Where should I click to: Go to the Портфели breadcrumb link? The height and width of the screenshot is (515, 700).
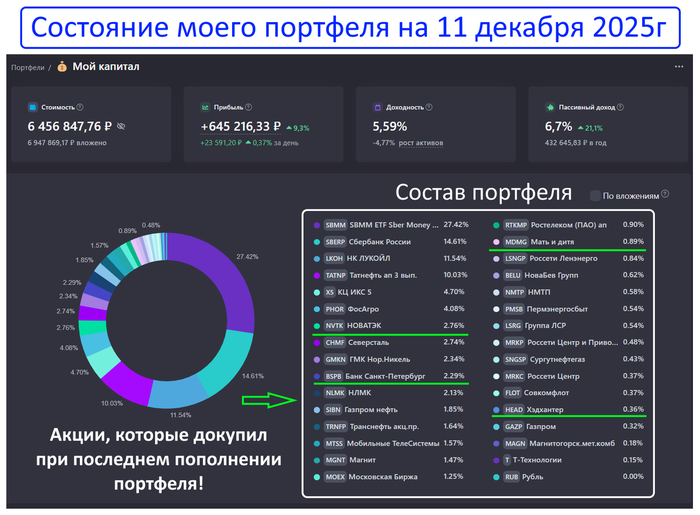point(27,68)
